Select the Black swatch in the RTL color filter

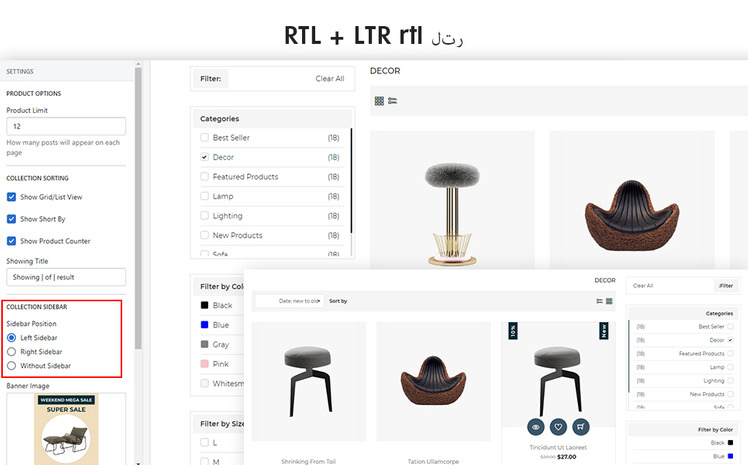(730, 443)
